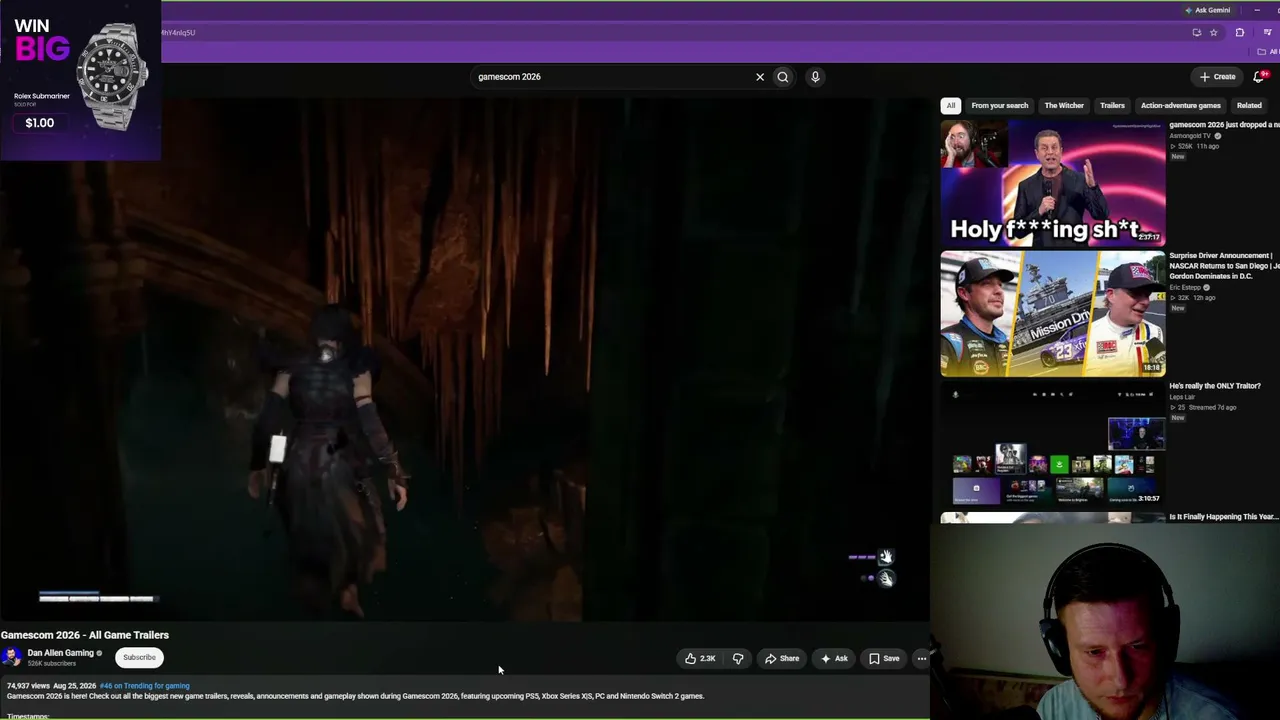Open "Is It Finally Happening This Year" title
This screenshot has width=1280, height=720.
1224,517
